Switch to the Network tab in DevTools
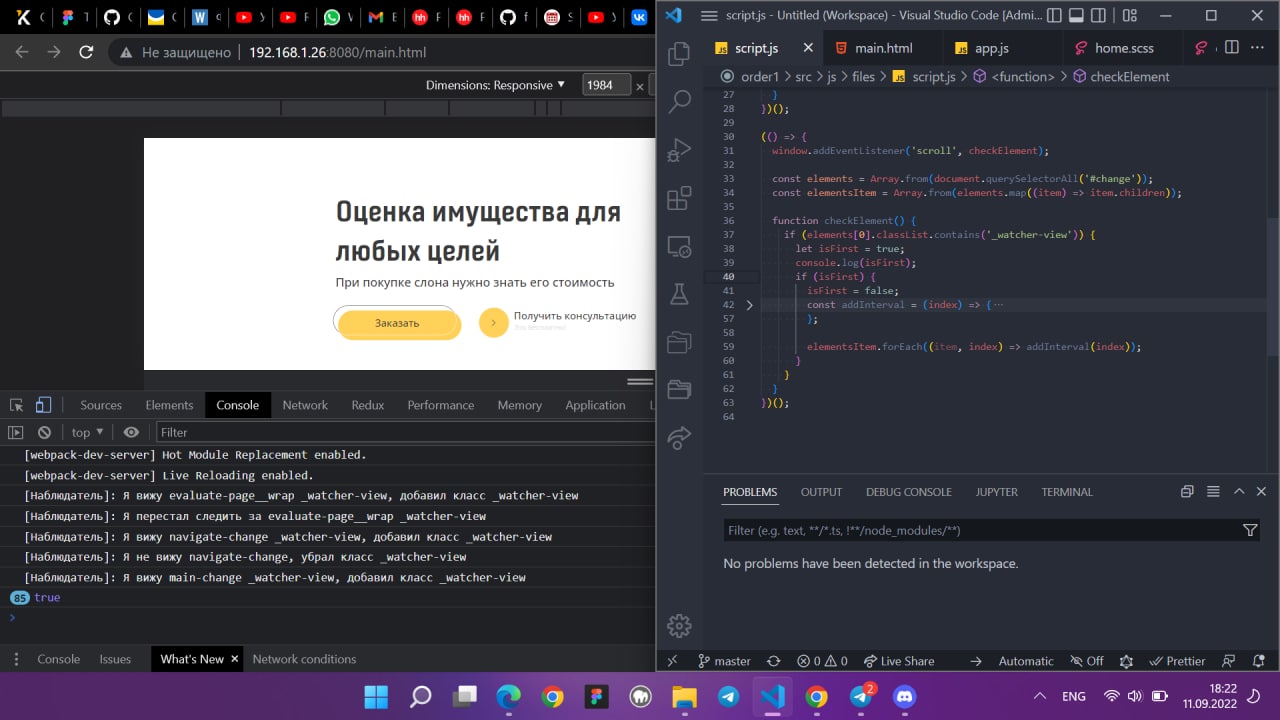Viewport: 1280px width, 720px height. (305, 405)
